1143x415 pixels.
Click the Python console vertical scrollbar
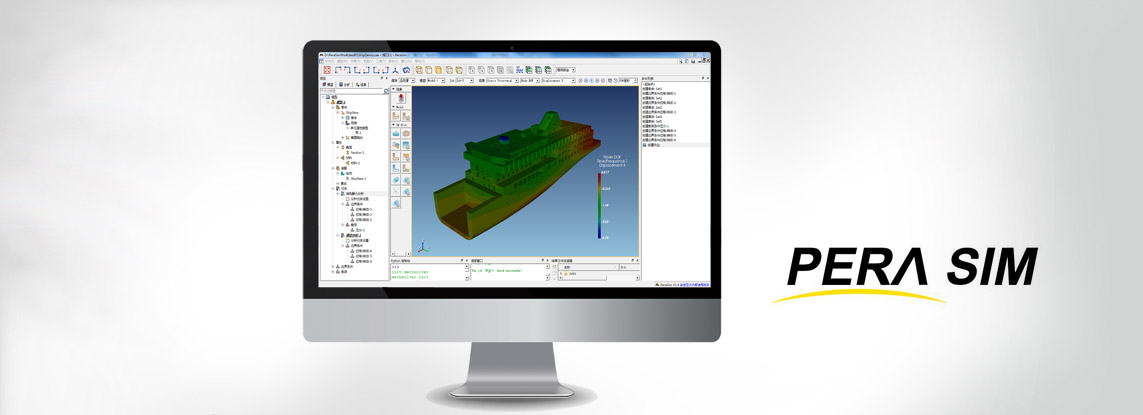(467, 272)
